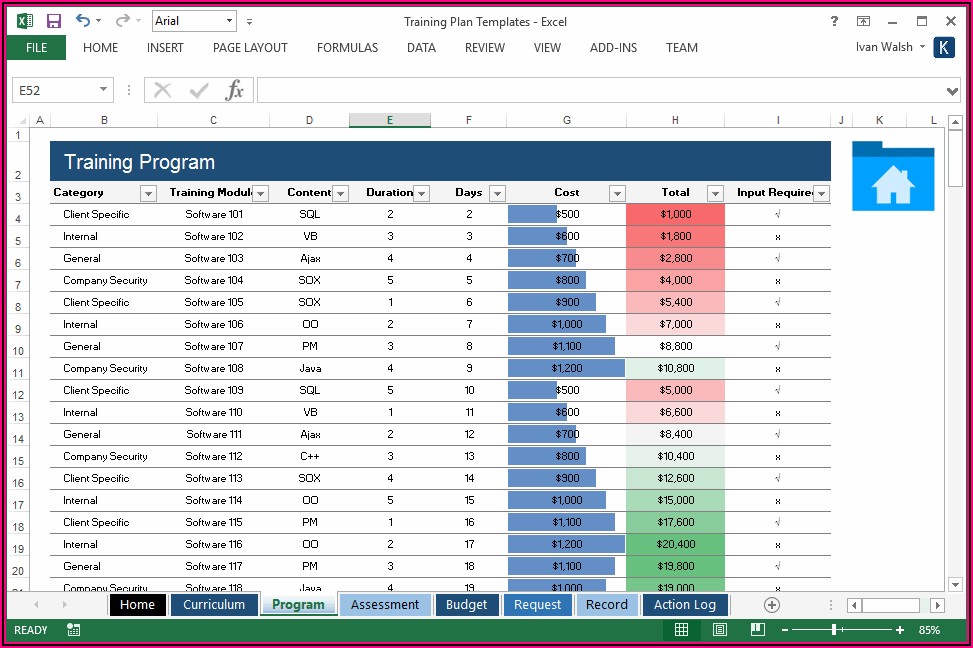The height and width of the screenshot is (648, 973).
Task: Expand the Arial font name dropdown
Action: click(x=230, y=21)
